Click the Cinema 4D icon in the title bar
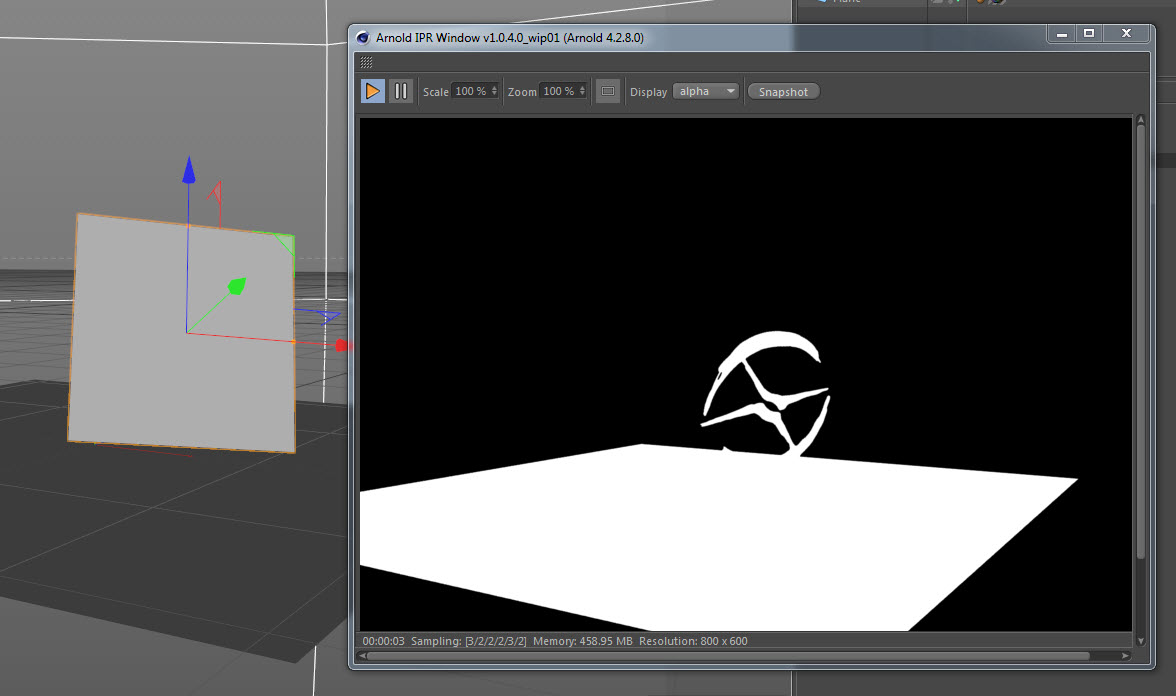Viewport: 1176px width, 696px height. [364, 37]
